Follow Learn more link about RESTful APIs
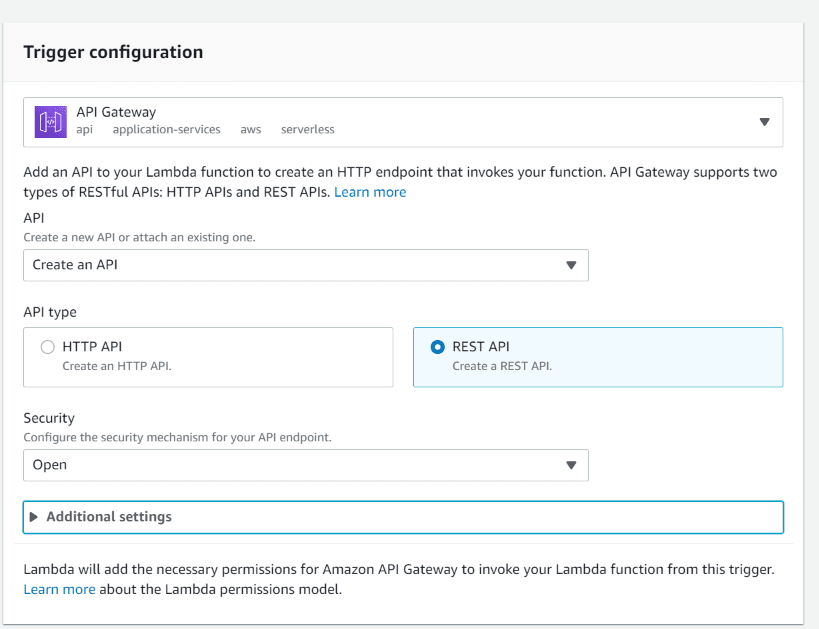 pos(370,192)
